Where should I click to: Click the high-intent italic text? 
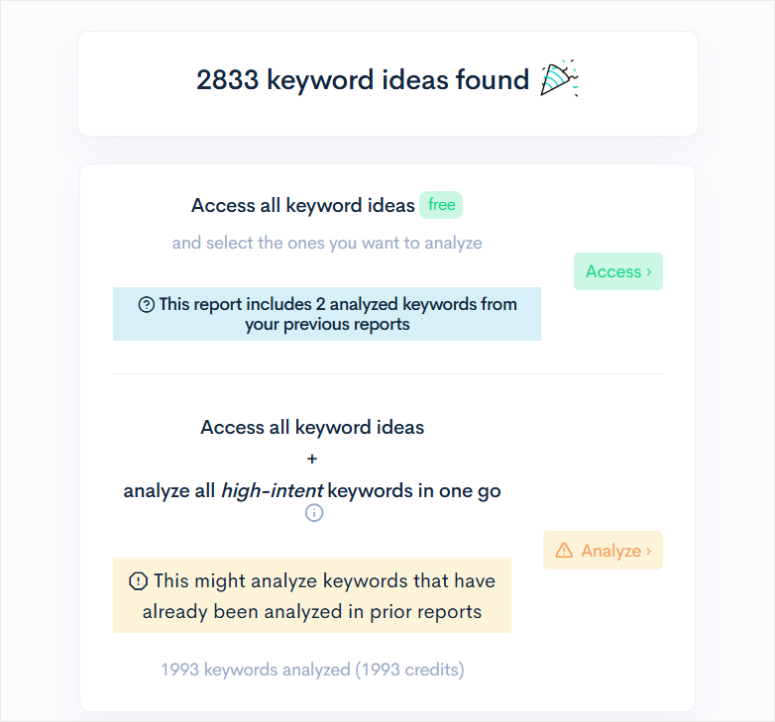[x=272, y=491]
